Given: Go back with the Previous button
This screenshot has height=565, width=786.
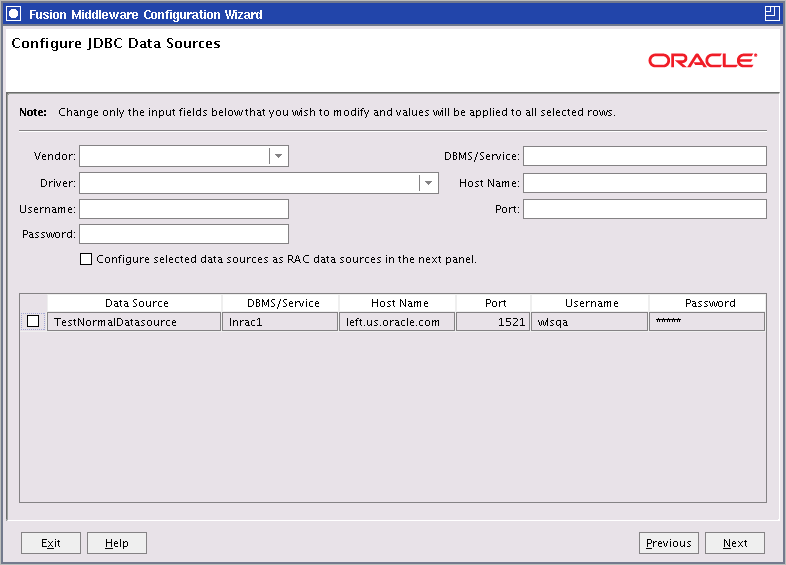Looking at the screenshot, I should [x=669, y=543].
